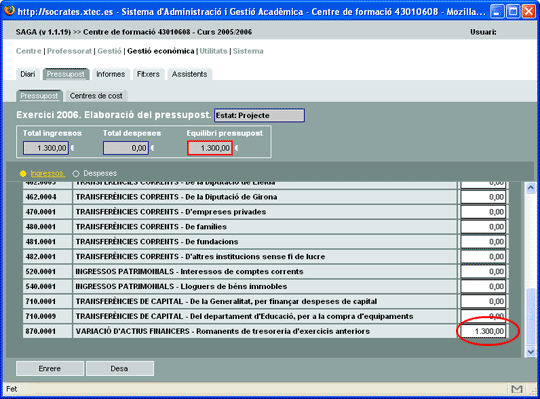The height and width of the screenshot is (399, 540).
Task: Click the 'Fet' status bar text
Action: point(12,389)
